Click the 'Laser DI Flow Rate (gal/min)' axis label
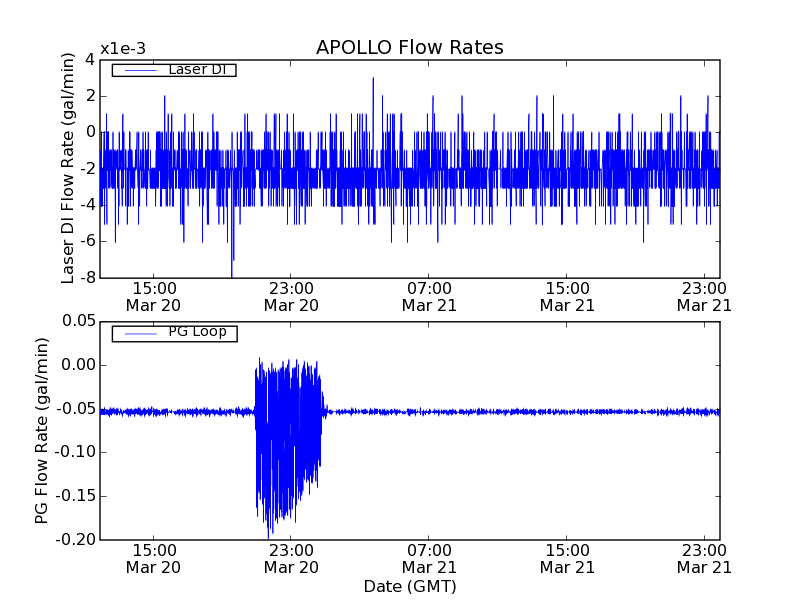Viewport: 800px width, 600px height. [x=67, y=168]
